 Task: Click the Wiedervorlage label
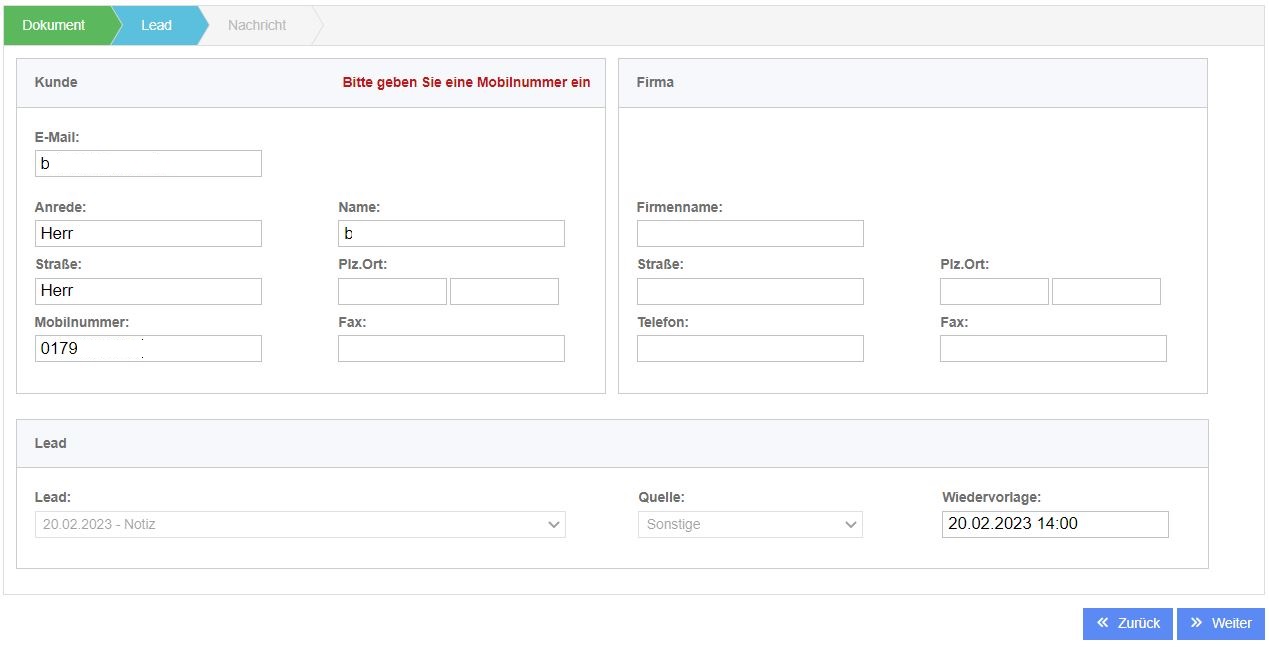pyautogui.click(x=991, y=497)
